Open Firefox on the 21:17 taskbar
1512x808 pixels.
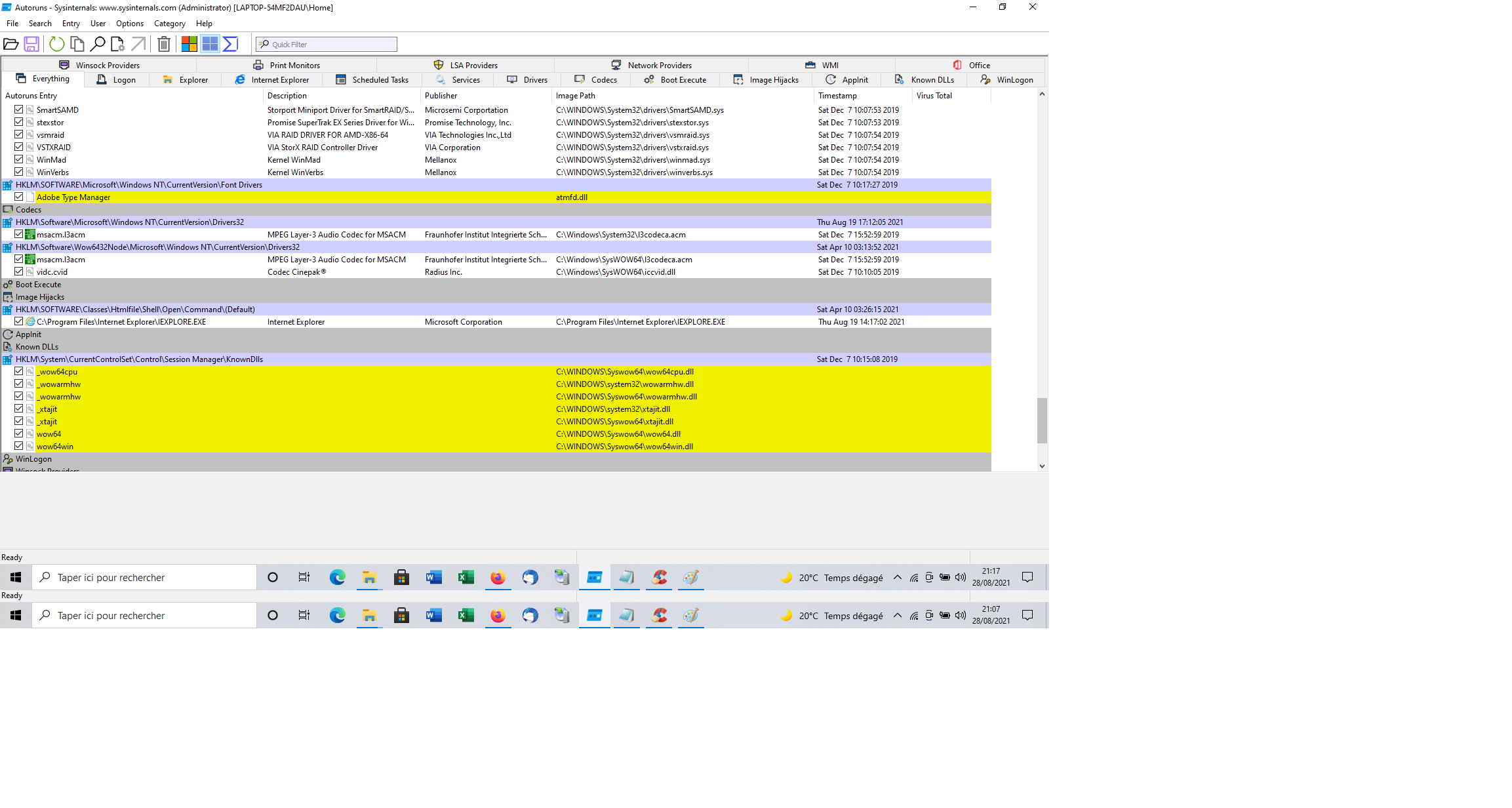click(x=498, y=577)
